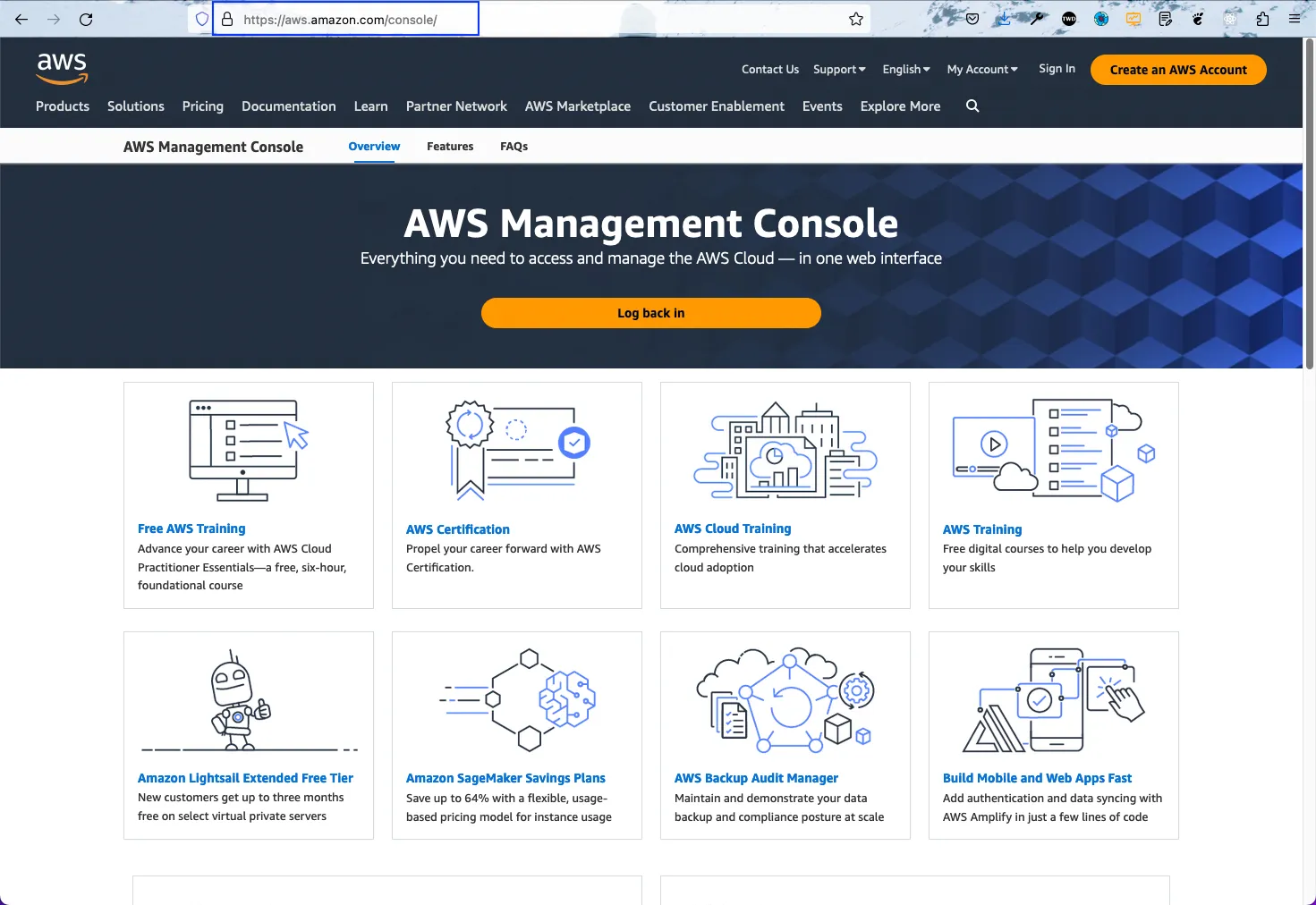Open the orange chart presentation extension
The height and width of the screenshot is (905, 1316).
click(1133, 19)
